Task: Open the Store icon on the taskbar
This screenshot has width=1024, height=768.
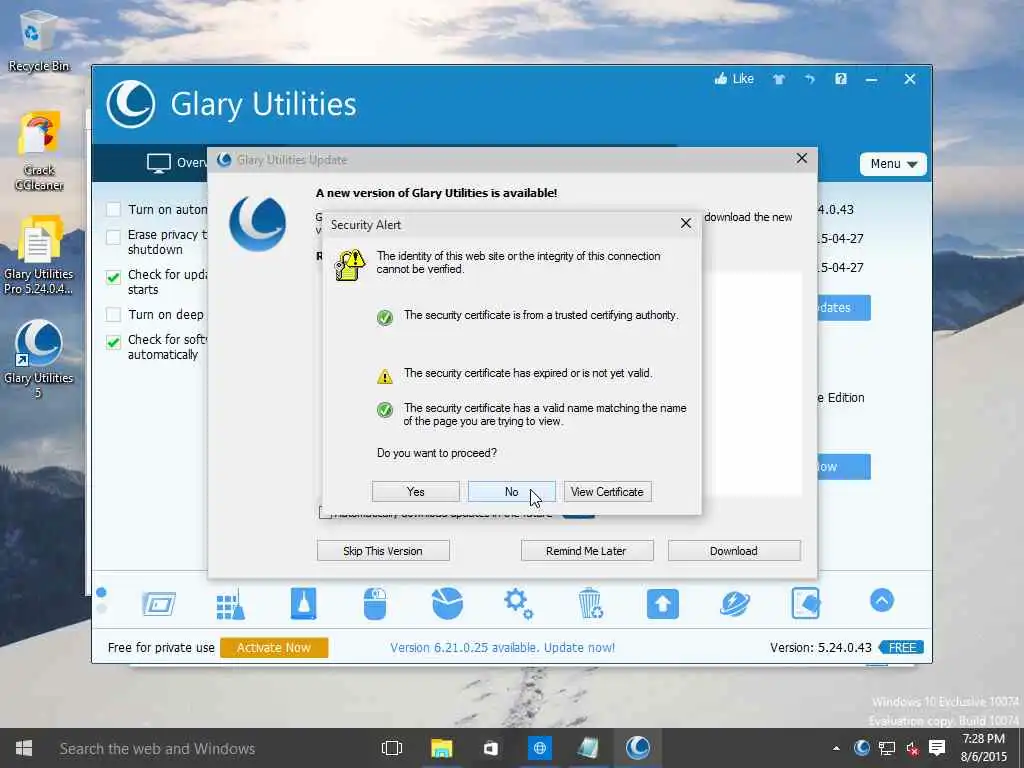Action: click(490, 748)
